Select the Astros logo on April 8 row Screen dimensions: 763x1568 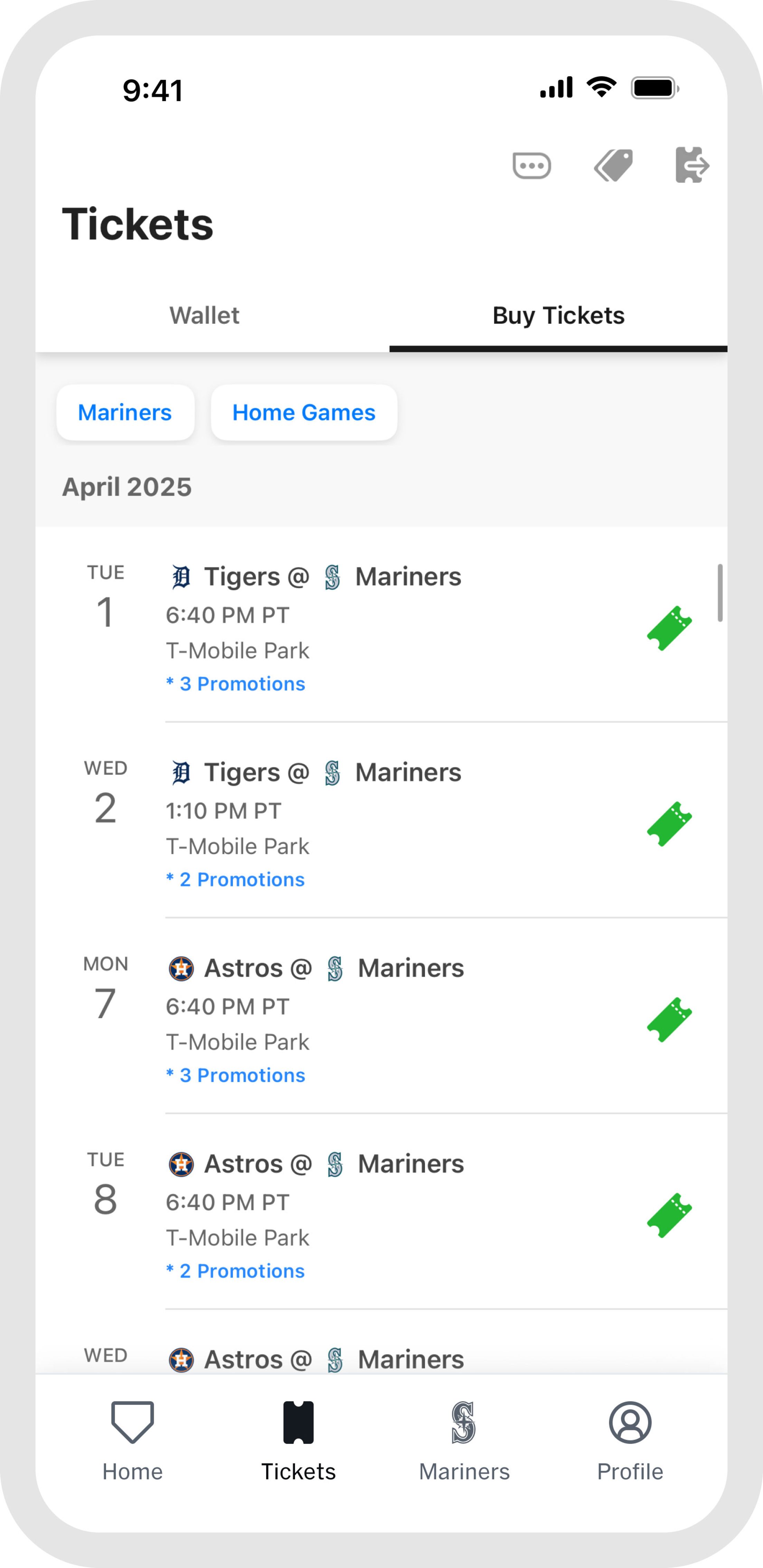click(182, 1163)
